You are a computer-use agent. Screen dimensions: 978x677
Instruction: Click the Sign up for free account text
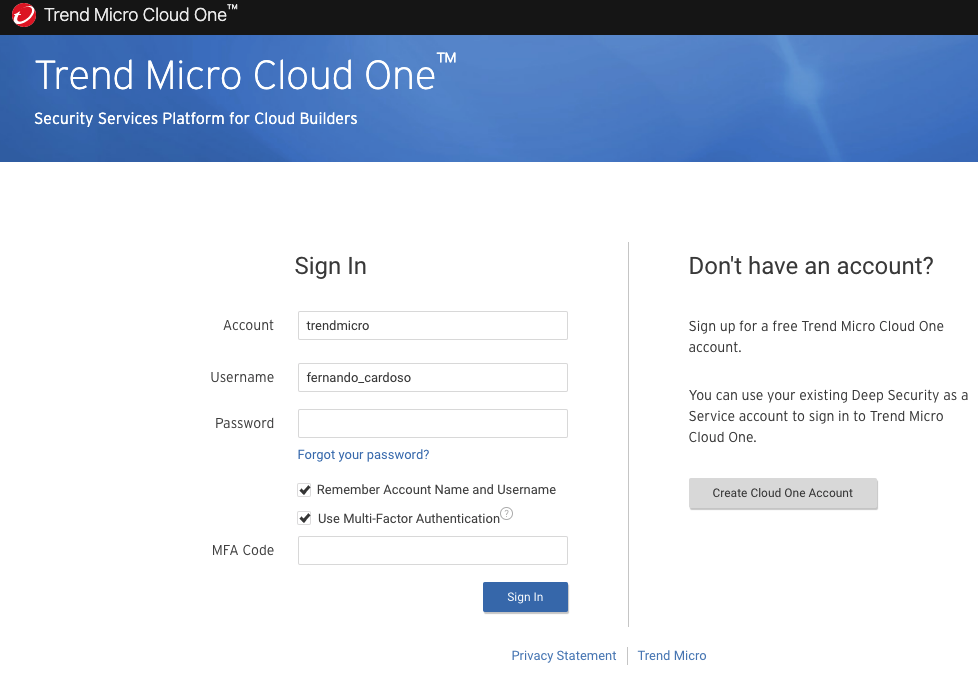816,337
